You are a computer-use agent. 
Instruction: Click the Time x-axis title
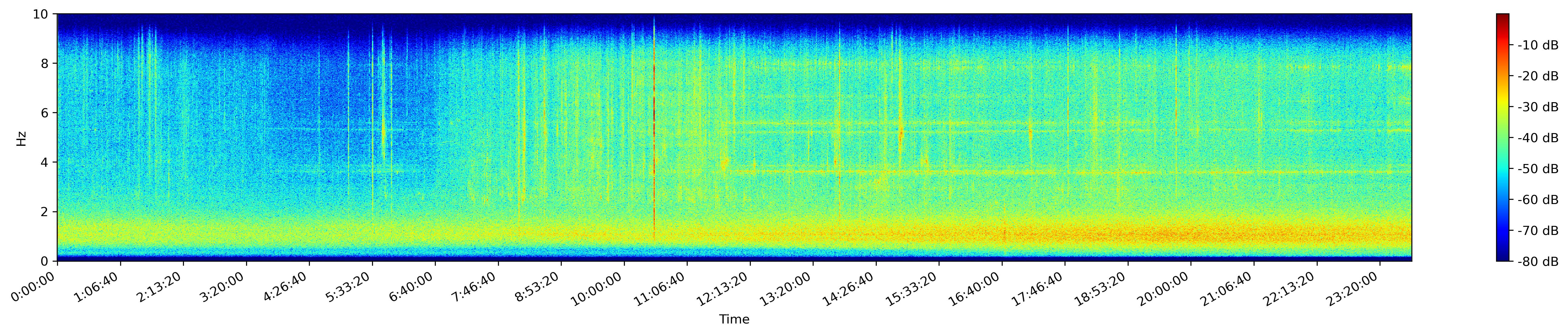[734, 320]
